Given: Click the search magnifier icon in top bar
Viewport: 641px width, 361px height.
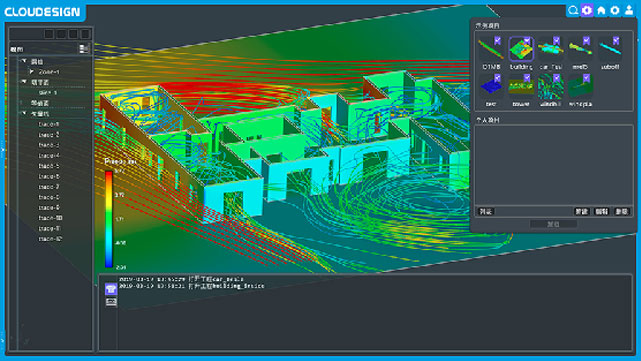Looking at the screenshot, I should click(x=573, y=10).
